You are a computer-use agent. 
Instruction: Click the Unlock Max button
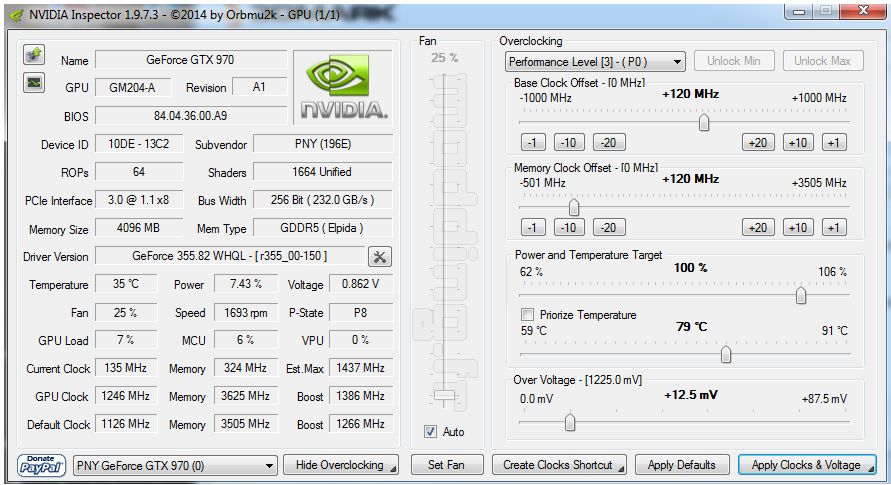point(822,61)
